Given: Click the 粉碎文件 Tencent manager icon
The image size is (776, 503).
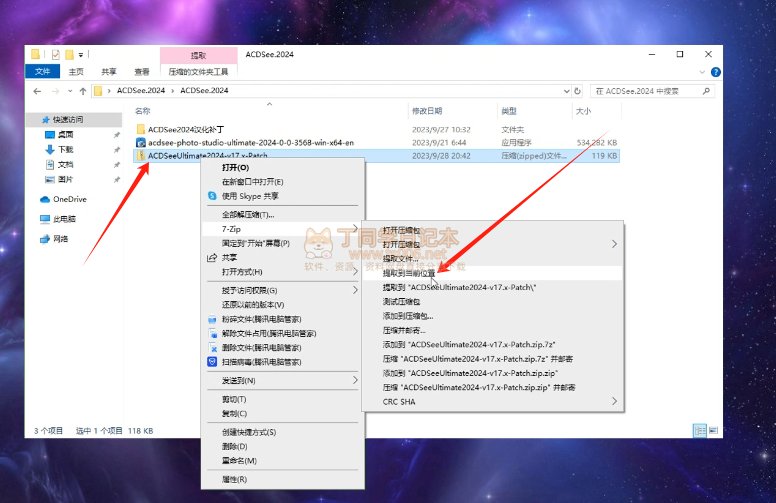Looking at the screenshot, I should 212,319.
